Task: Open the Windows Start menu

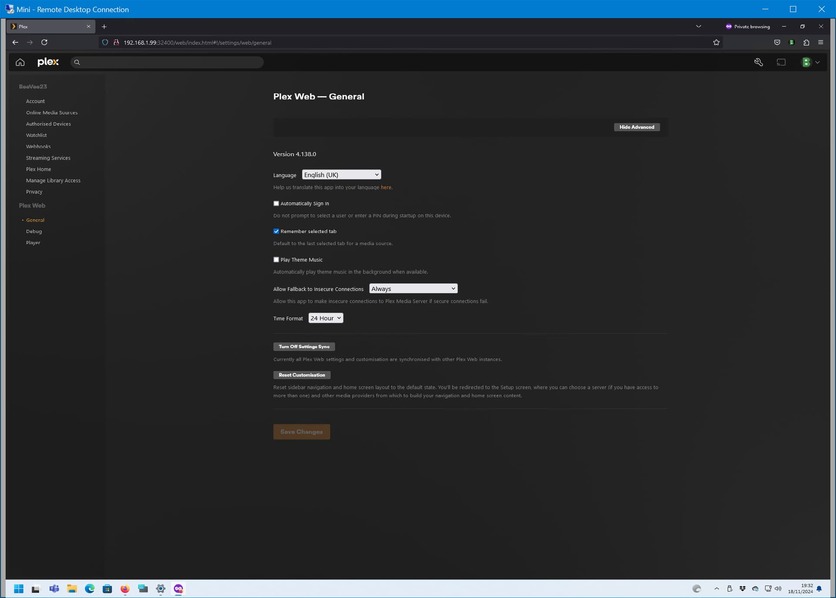Action: [x=19, y=589]
